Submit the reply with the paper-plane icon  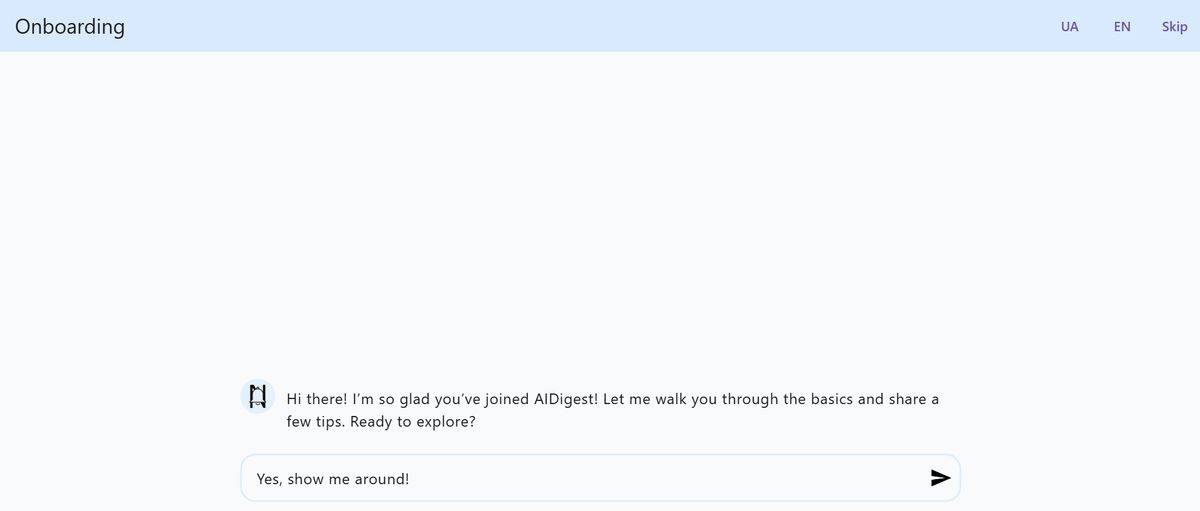pos(940,478)
